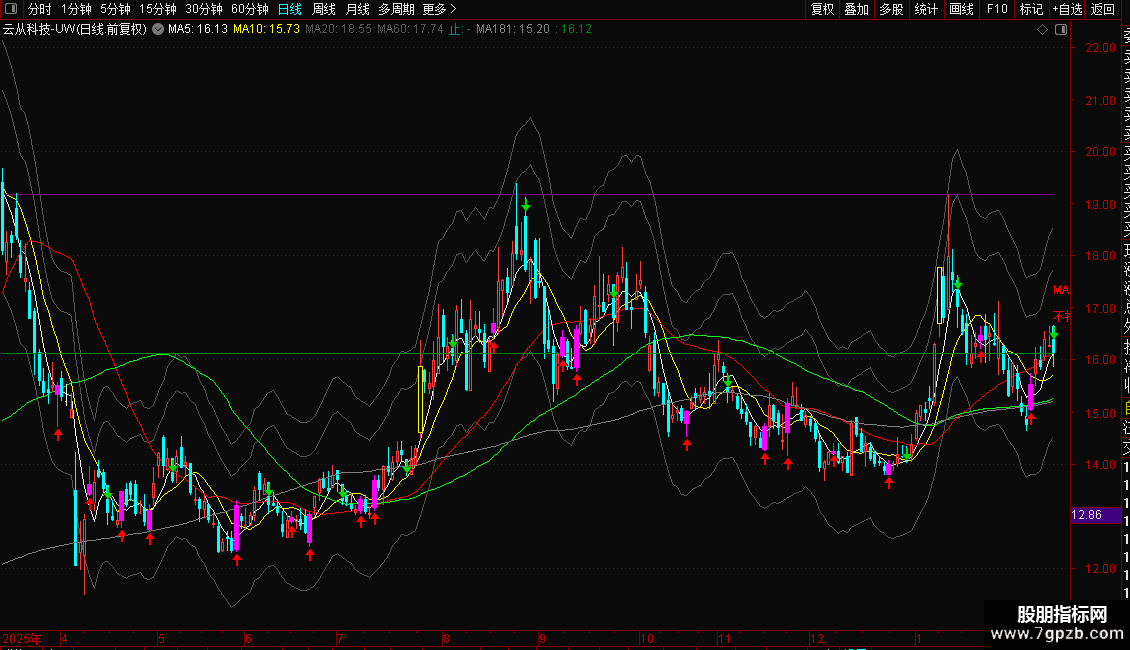Click the 返回 back button
The height and width of the screenshot is (650, 1130).
click(x=1102, y=9)
